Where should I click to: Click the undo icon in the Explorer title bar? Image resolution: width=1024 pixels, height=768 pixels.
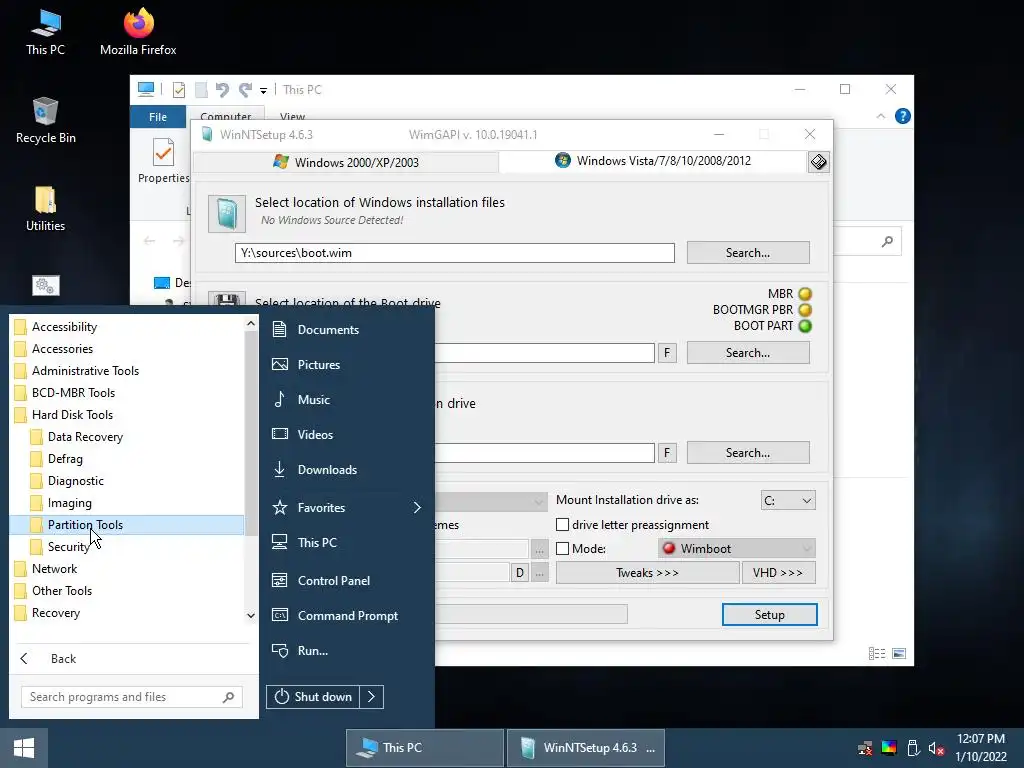click(222, 89)
